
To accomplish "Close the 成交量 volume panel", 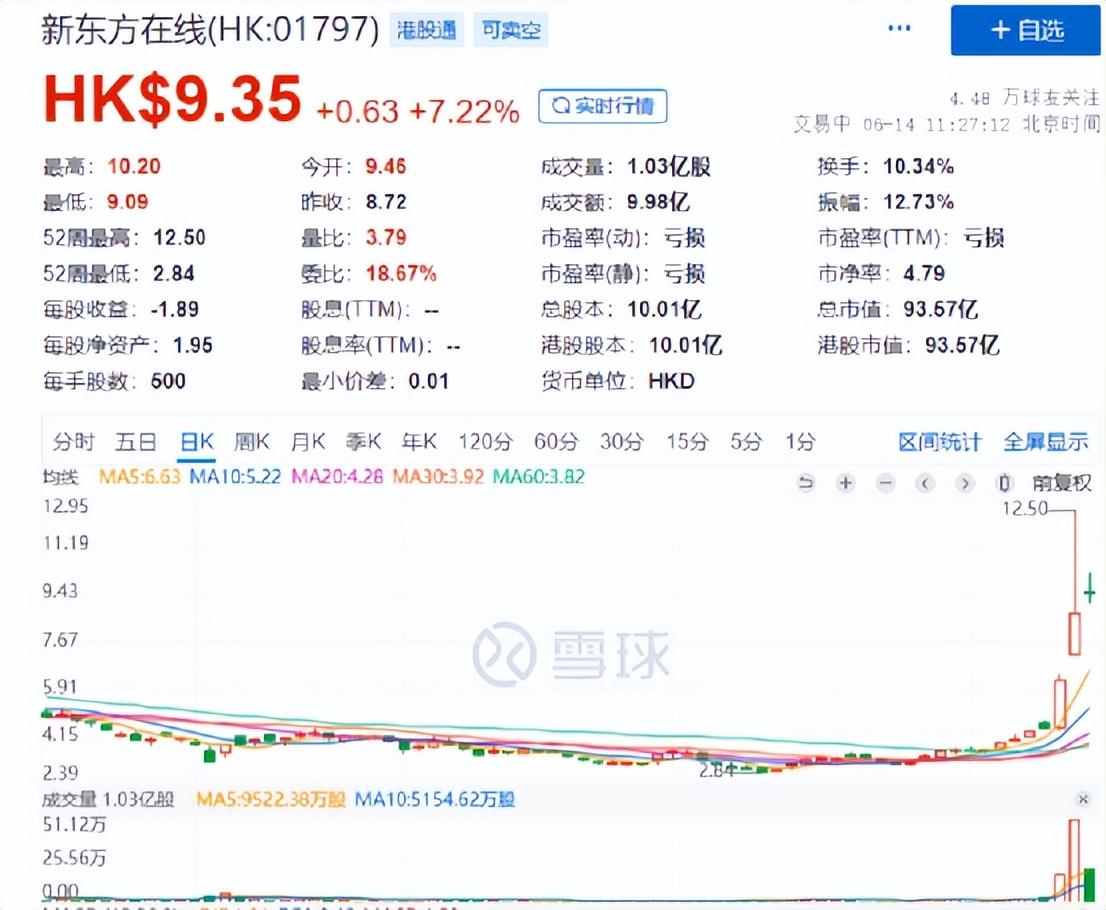I will pyautogui.click(x=1083, y=799).
